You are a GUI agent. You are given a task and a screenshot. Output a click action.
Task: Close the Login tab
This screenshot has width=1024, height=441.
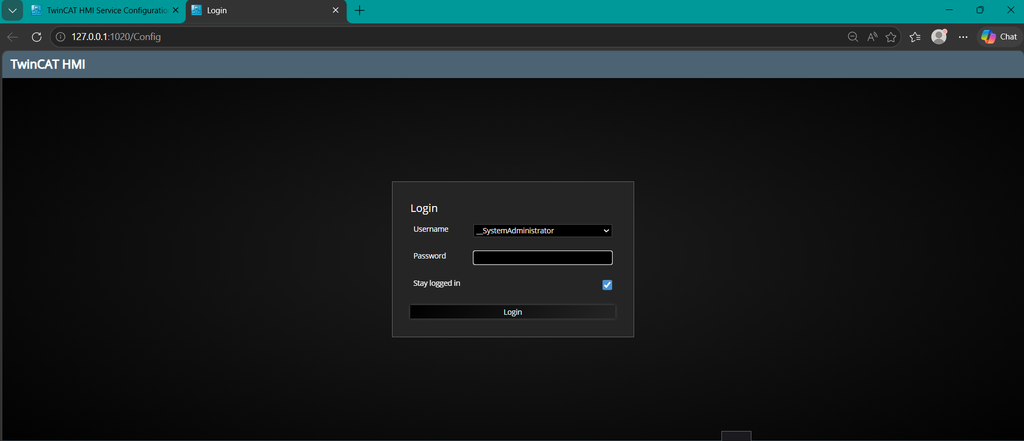pyautogui.click(x=336, y=10)
